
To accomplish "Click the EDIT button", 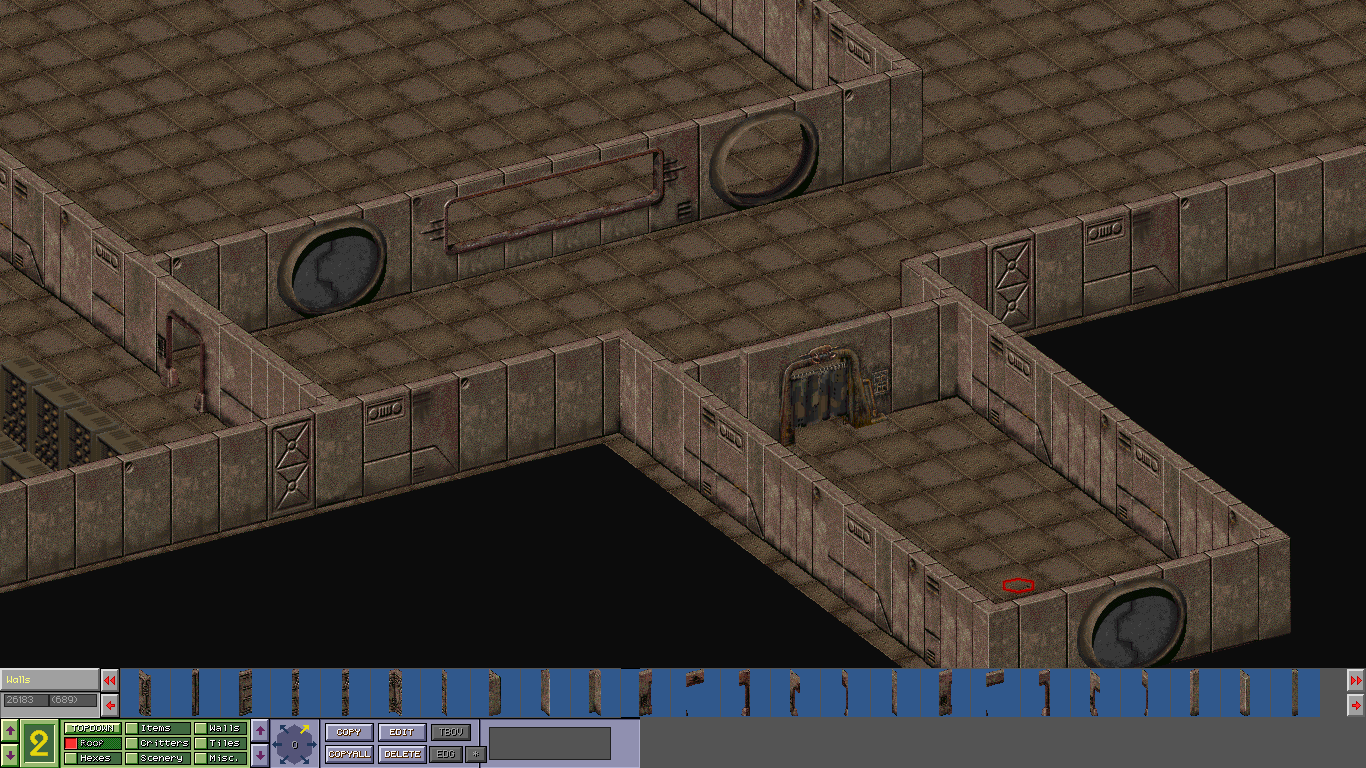I will point(402,732).
